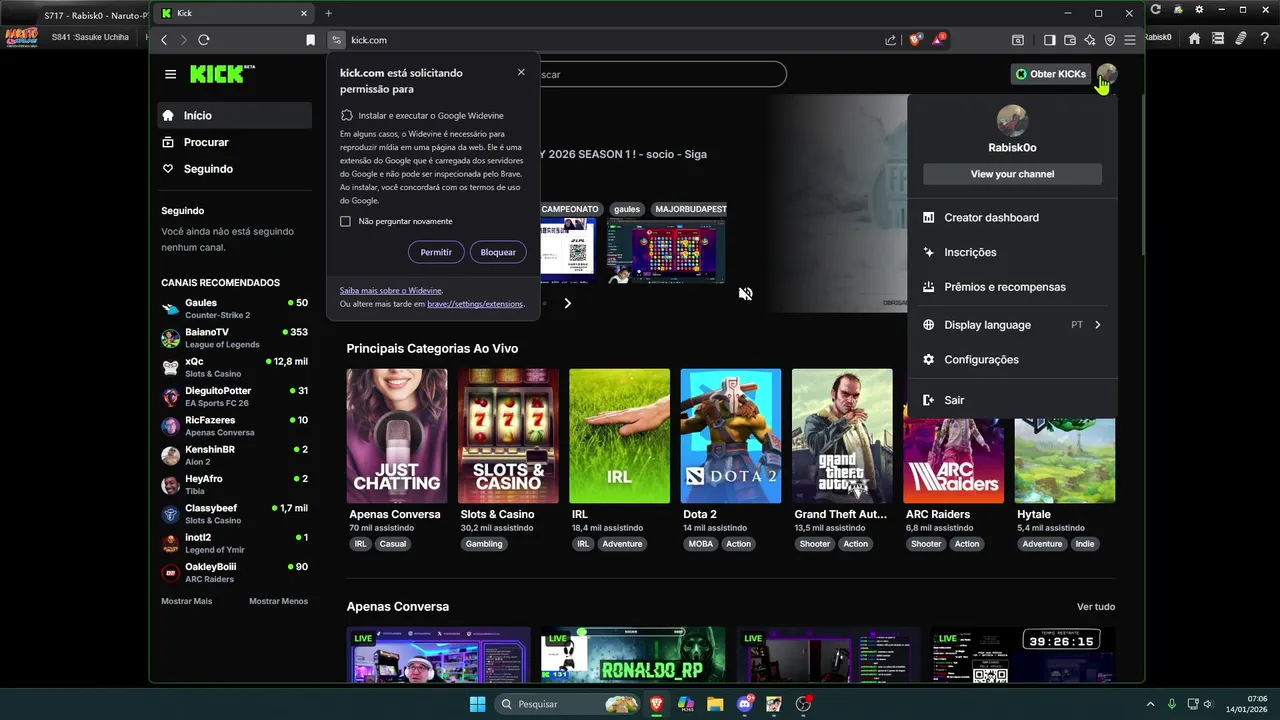This screenshot has width=1280, height=720.
Task: Choose Sair to log out
Action: tap(1012, 400)
